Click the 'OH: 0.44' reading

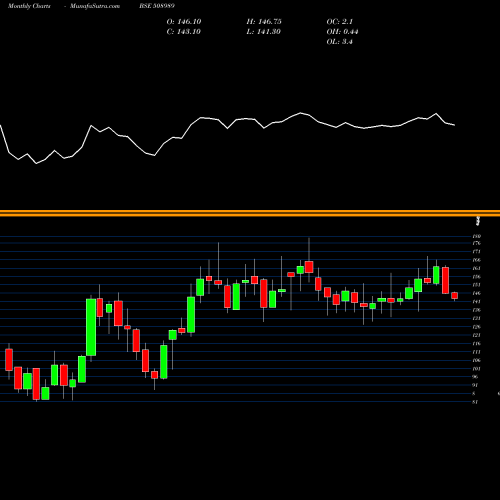coord(342,32)
